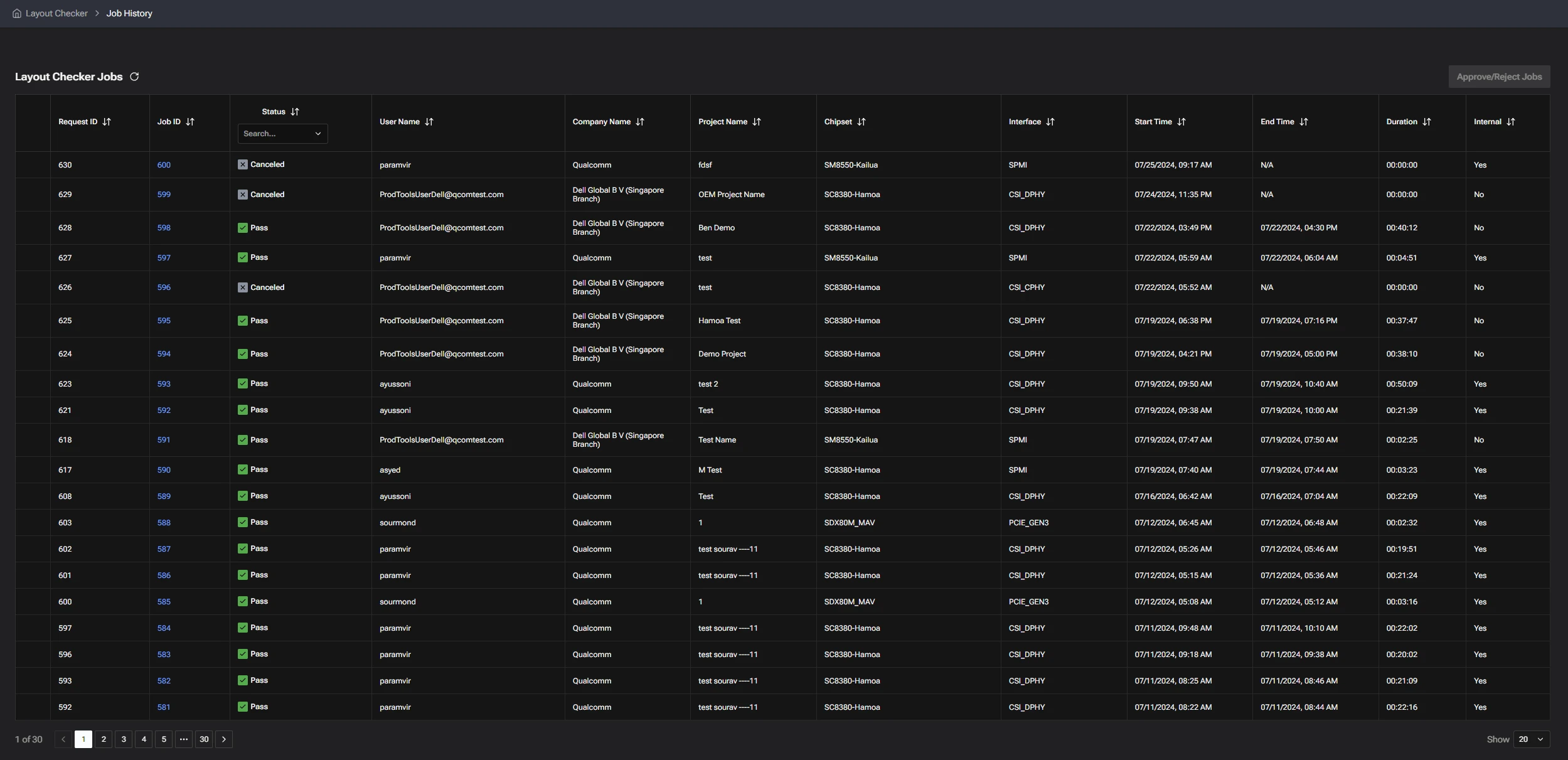Open Job ID 592 link
The image size is (1568, 760).
164,410
